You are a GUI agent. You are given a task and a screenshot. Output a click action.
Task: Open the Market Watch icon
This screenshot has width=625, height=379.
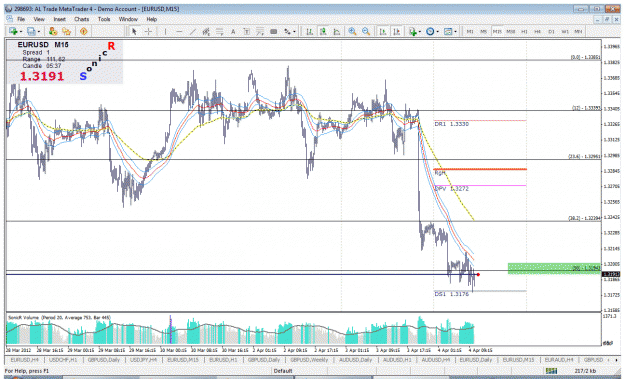pyautogui.click(x=53, y=31)
